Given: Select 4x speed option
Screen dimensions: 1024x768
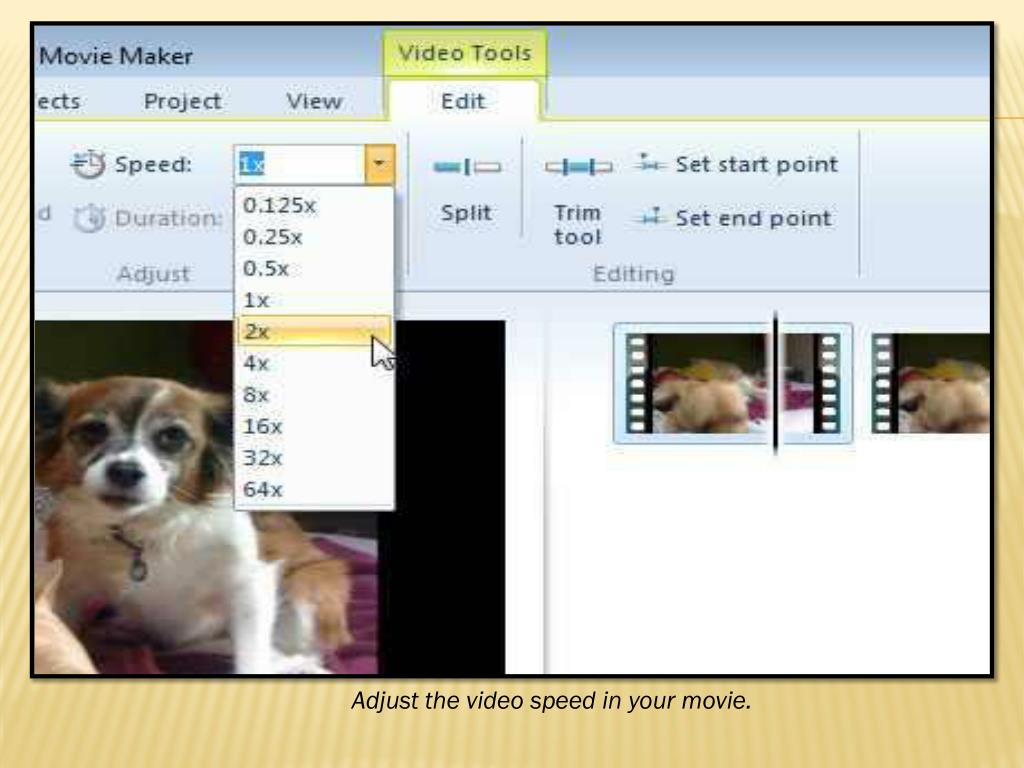Looking at the screenshot, I should (314, 363).
